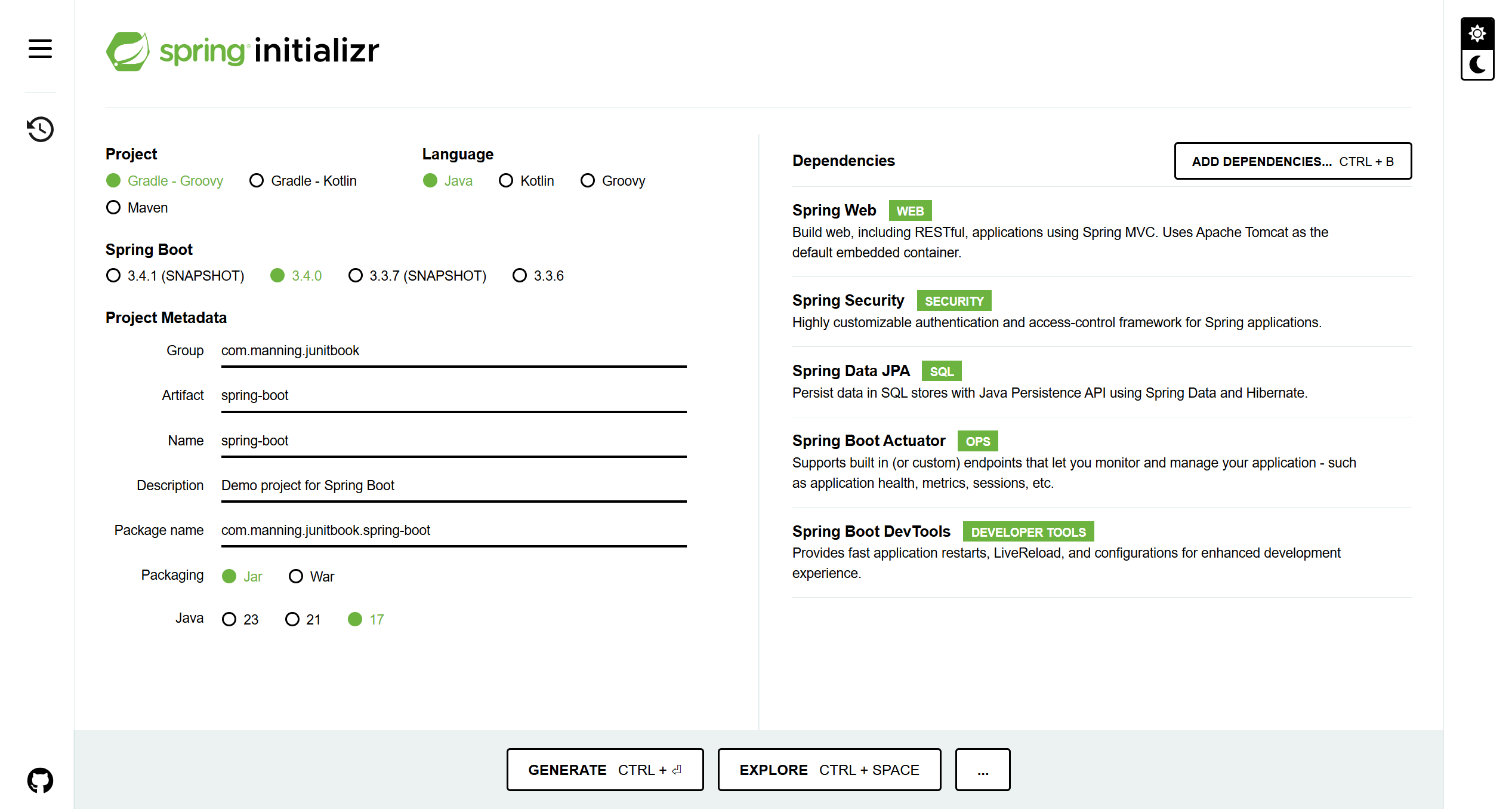1512x809 pixels.
Task: Select Java version 23
Action: (x=240, y=620)
